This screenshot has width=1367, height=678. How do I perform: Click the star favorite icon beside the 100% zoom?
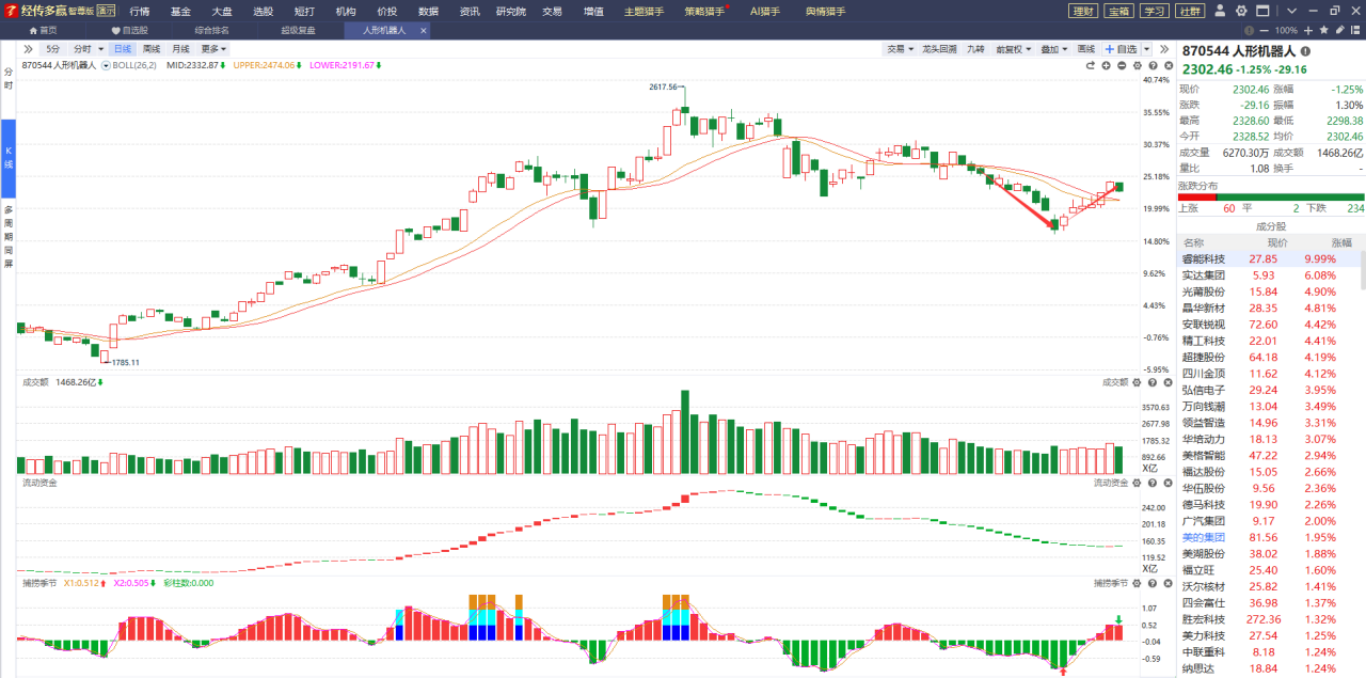click(x=1325, y=31)
